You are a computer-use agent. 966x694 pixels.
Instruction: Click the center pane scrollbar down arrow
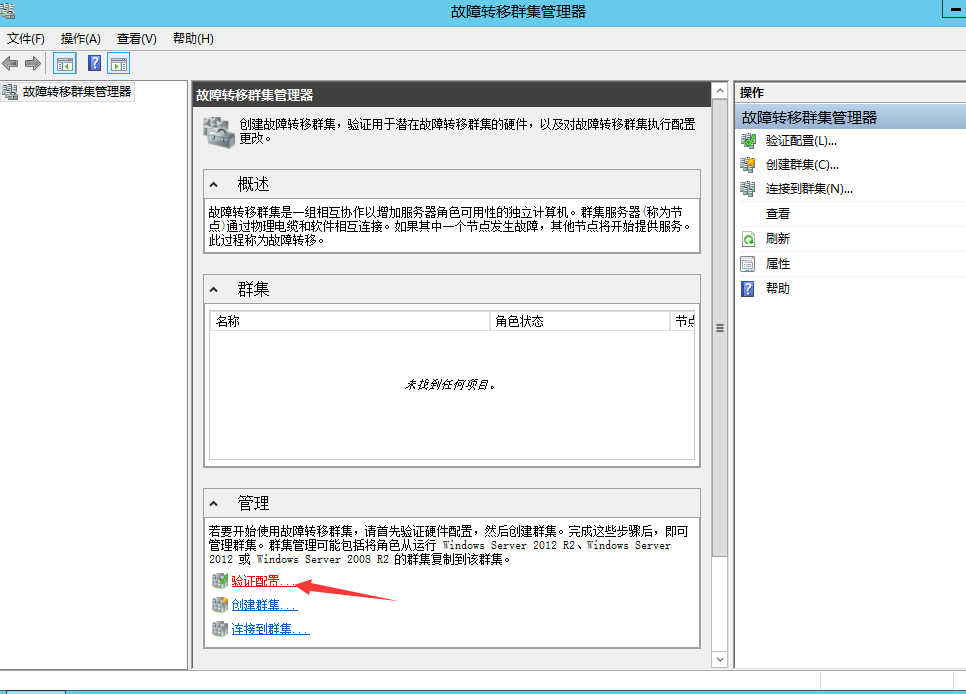tap(719, 659)
